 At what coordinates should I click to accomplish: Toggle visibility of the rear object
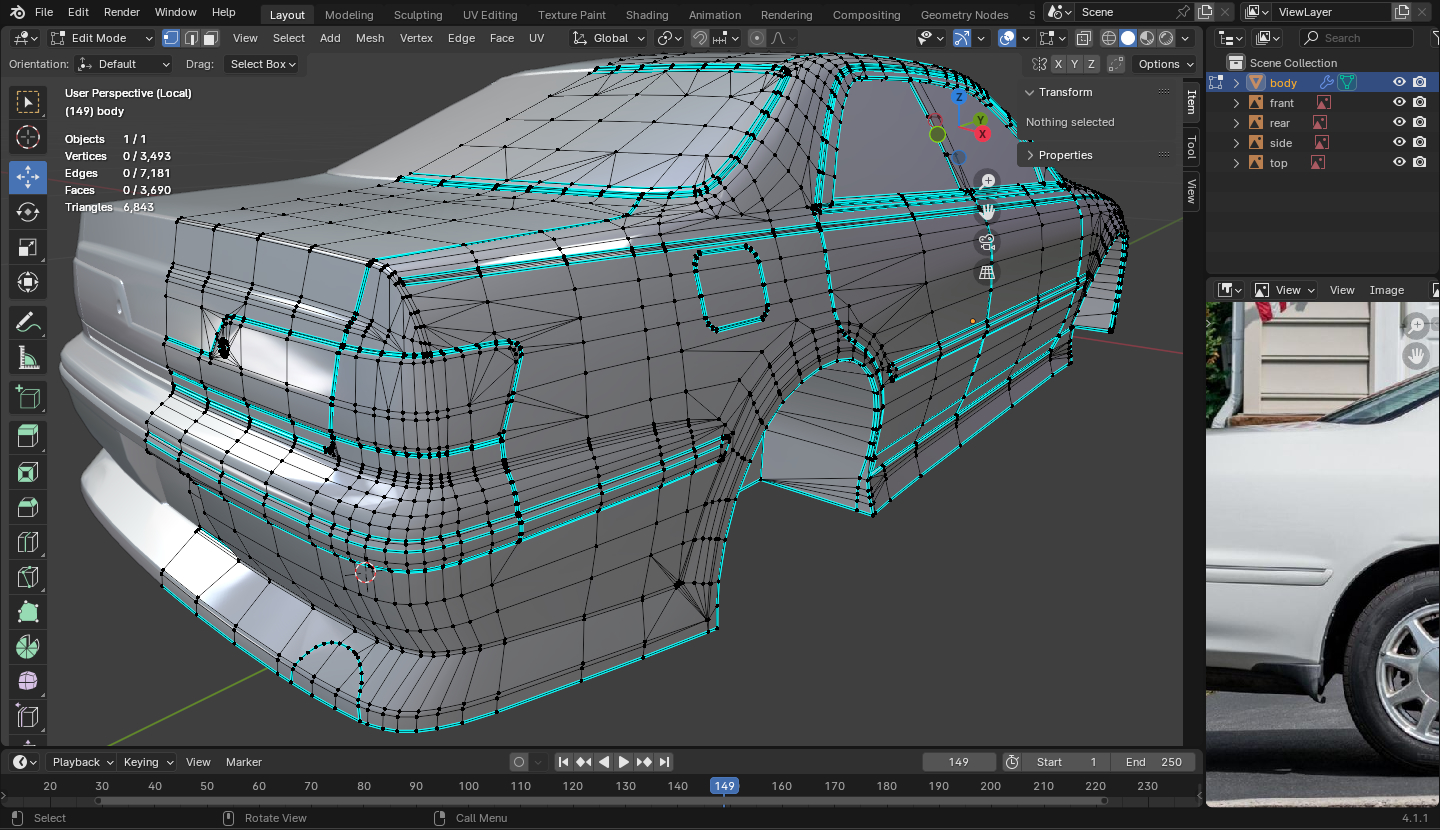[1399, 123]
